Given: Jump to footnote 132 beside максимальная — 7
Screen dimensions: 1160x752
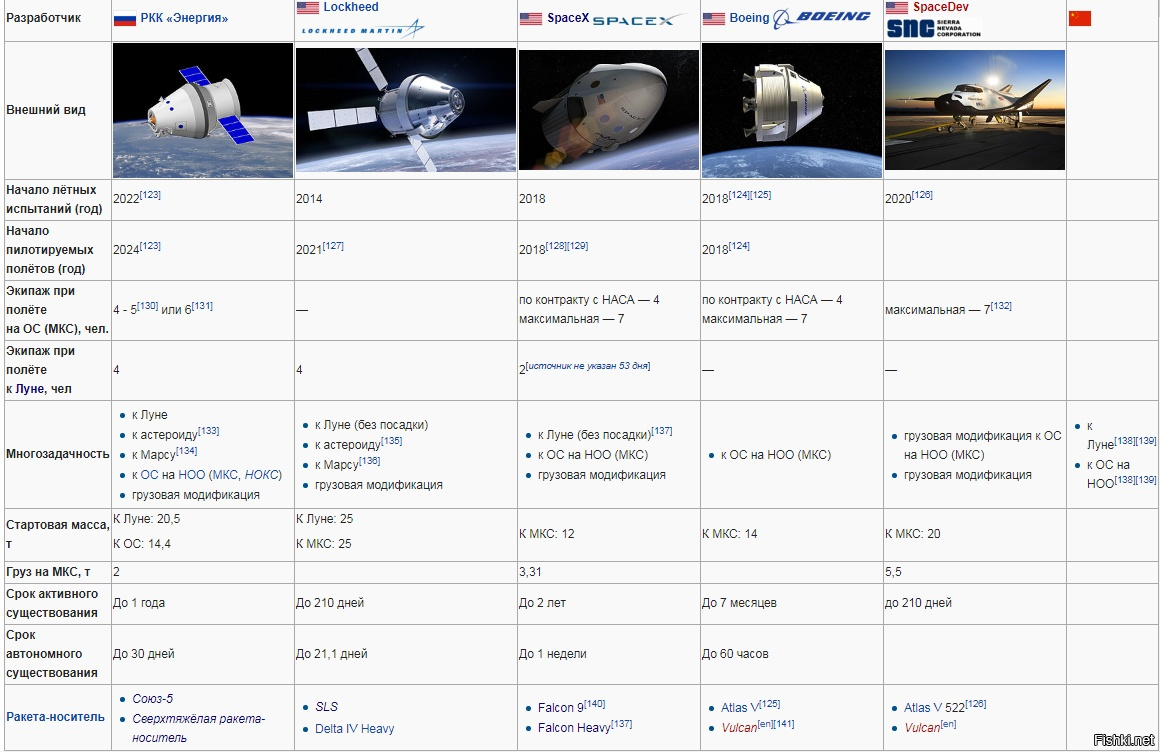Looking at the screenshot, I should (1001, 306).
